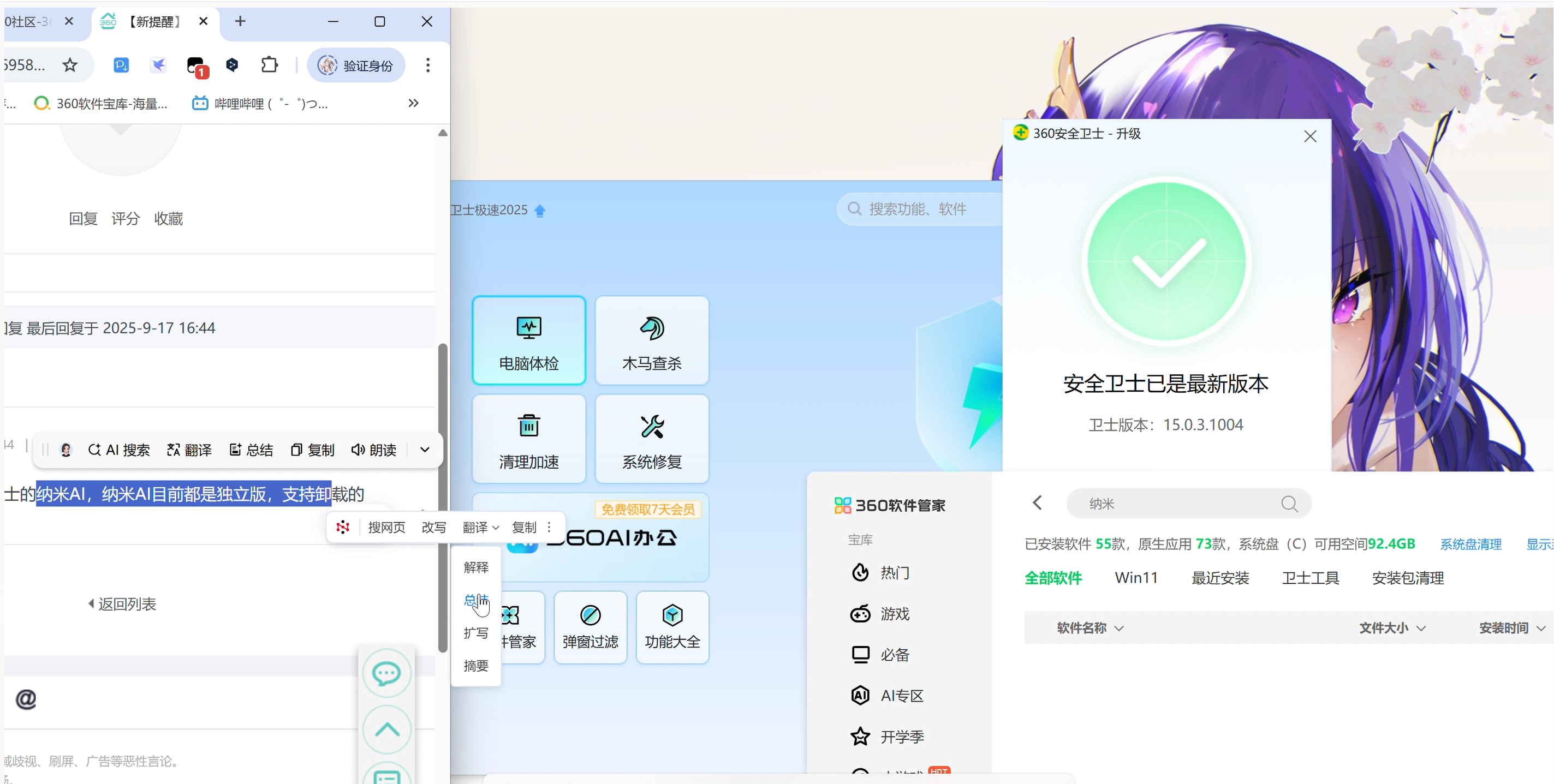Open AI专区 in the 360软件管家 sidebar

(x=887, y=696)
